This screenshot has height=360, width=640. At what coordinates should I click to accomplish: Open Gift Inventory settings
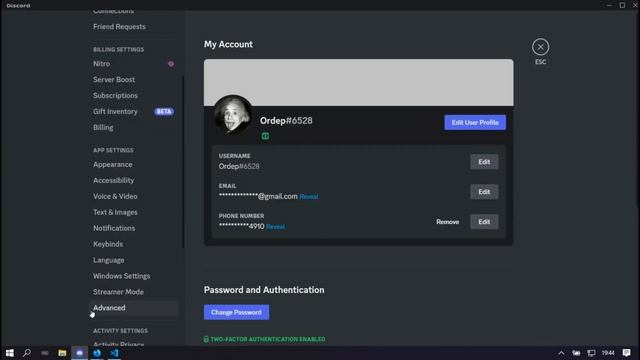click(133, 111)
